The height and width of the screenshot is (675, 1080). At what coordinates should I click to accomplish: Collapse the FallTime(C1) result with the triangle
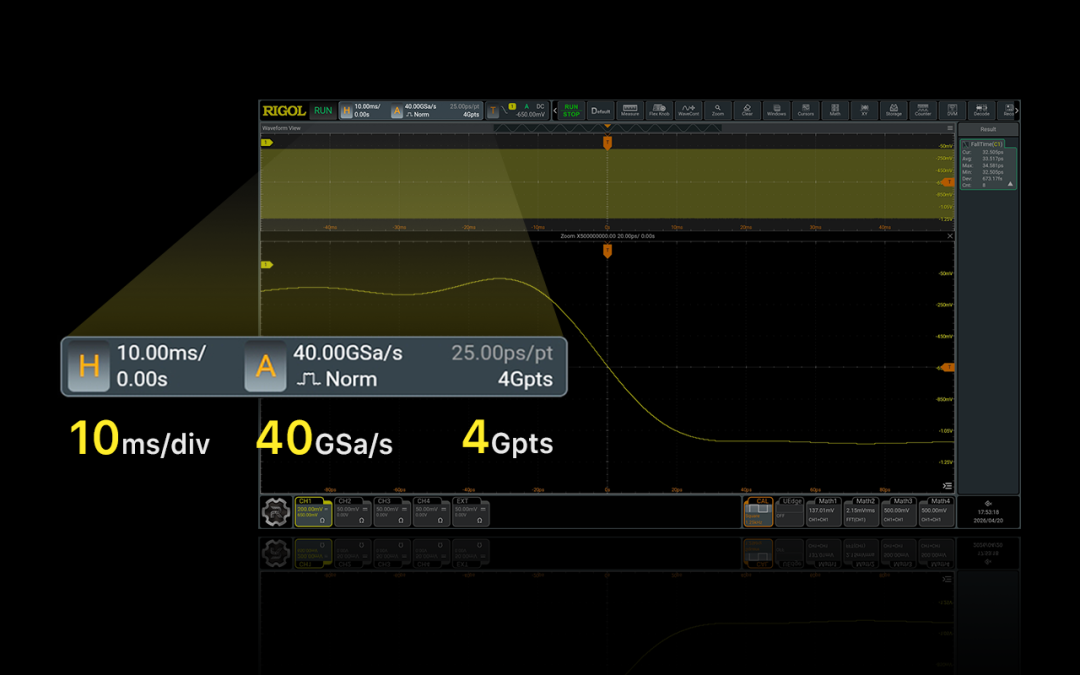(x=1010, y=185)
